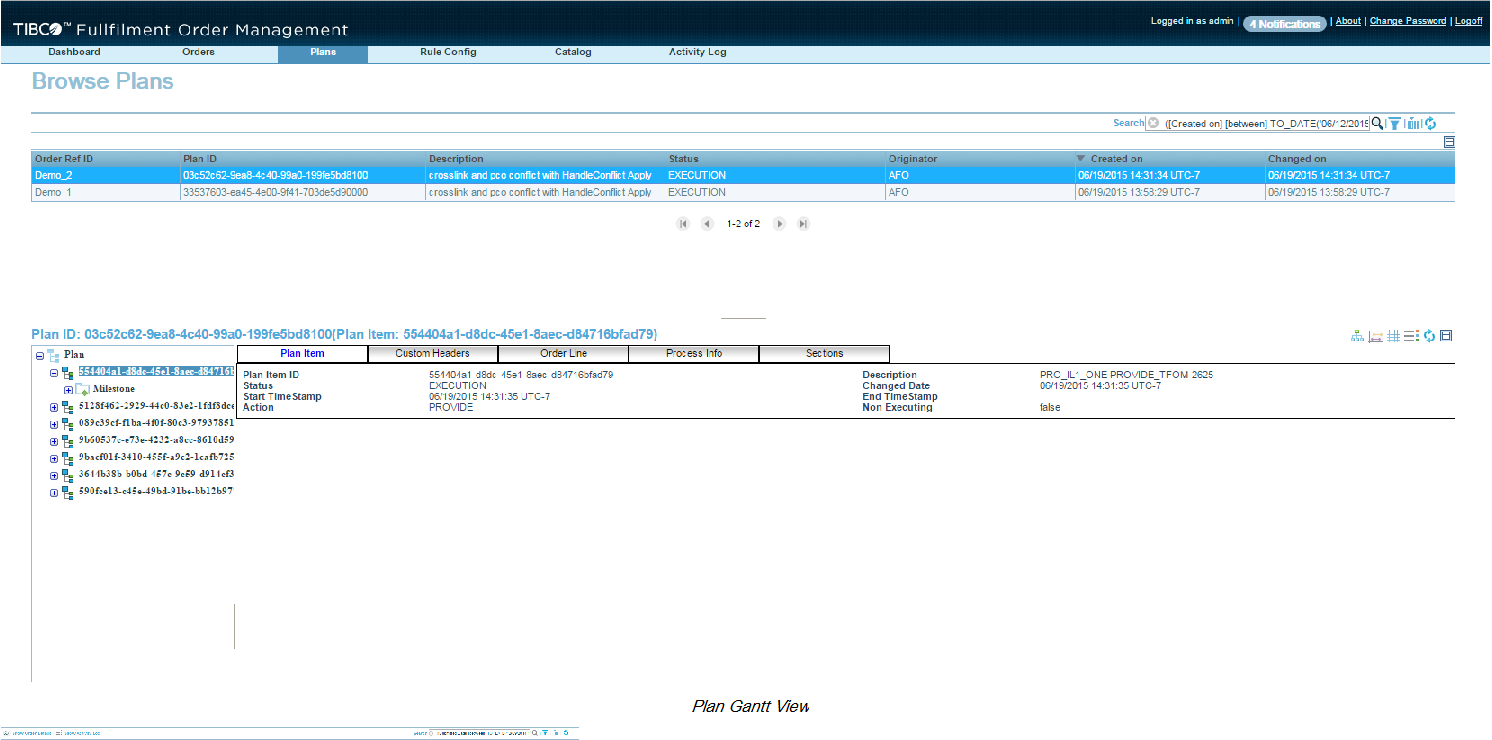Image resolution: width=1492 pixels, height=740 pixels.
Task: Expand the 590fee13 plan item
Action: tap(54, 492)
